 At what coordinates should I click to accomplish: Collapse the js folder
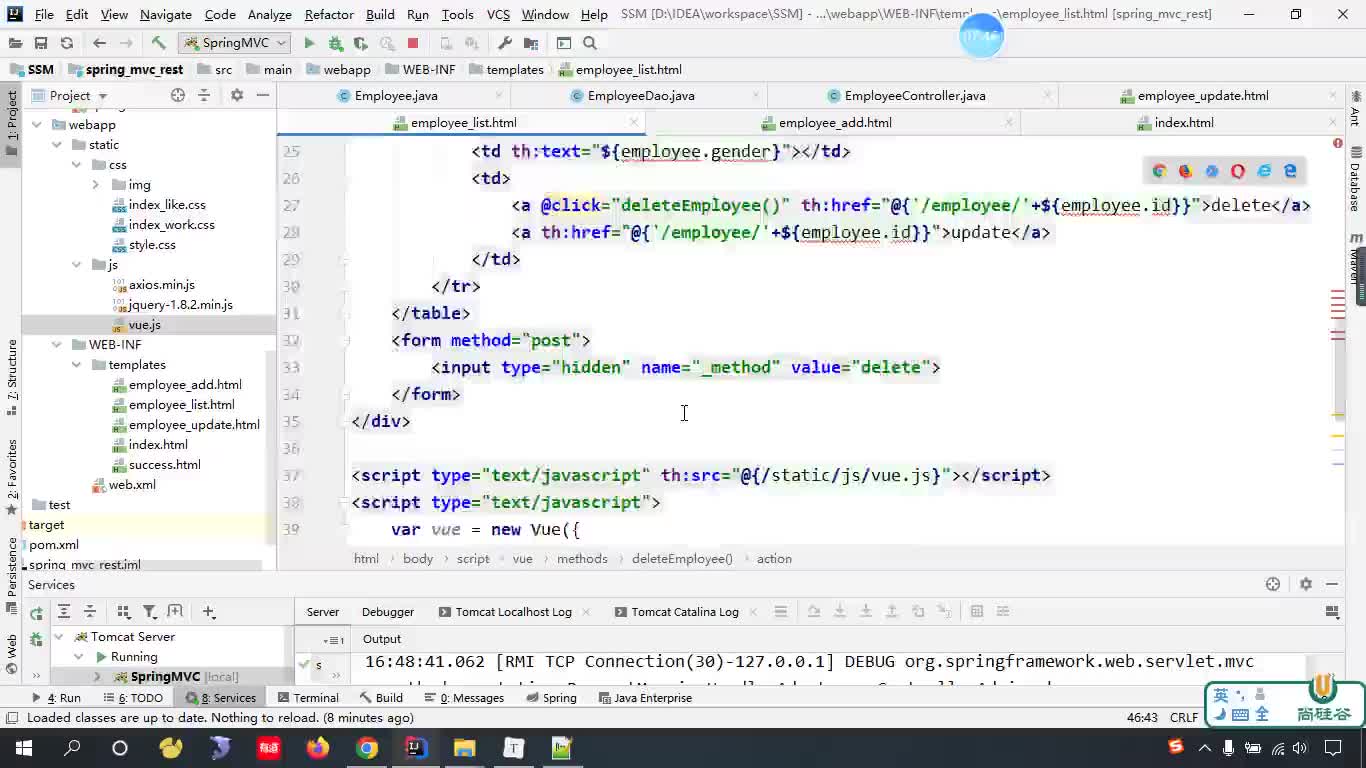click(x=77, y=265)
